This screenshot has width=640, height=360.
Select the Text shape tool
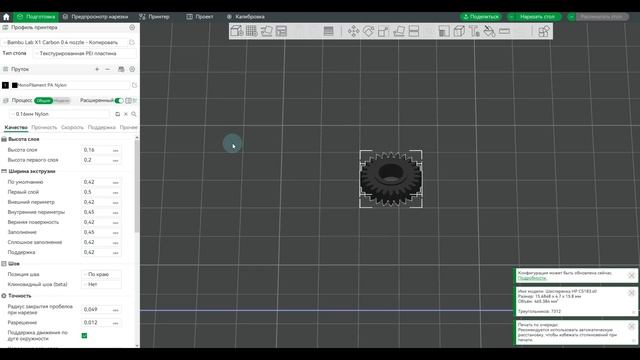click(474, 31)
